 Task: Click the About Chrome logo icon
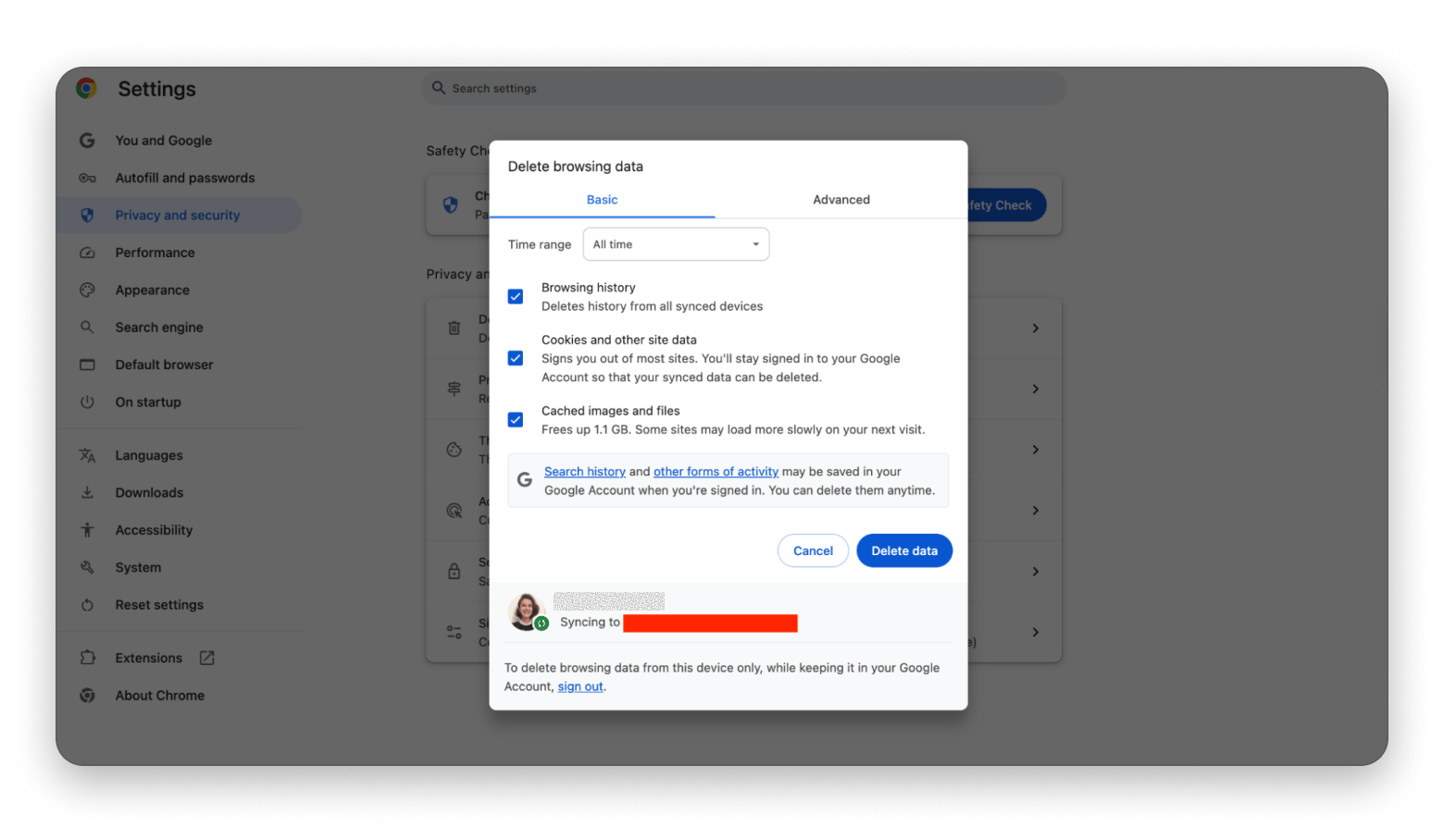click(87, 696)
